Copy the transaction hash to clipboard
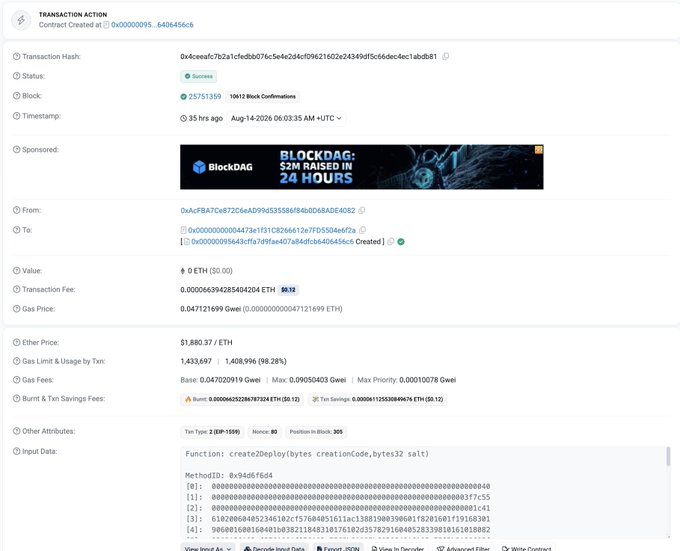 pyautogui.click(x=445, y=56)
